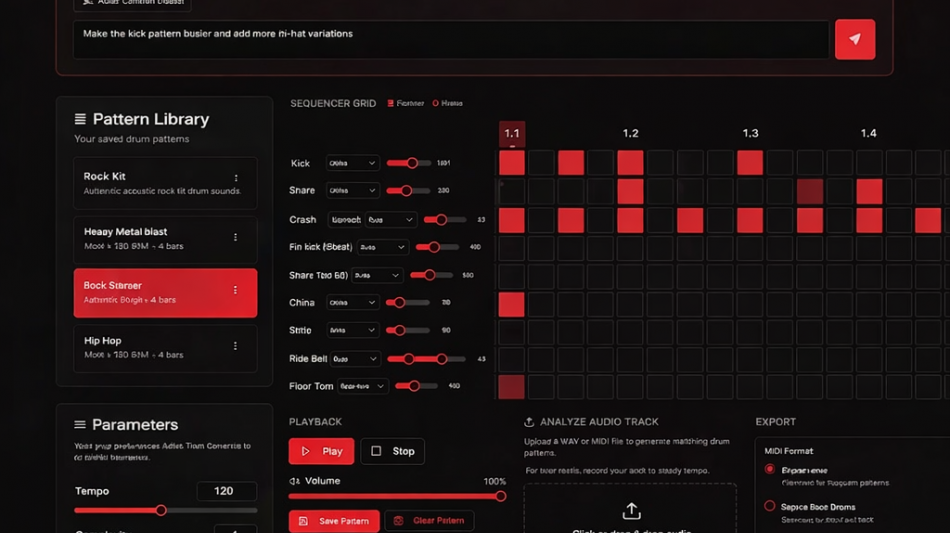Image resolution: width=950 pixels, height=533 pixels.
Task: Select the first MIDI Format radio option
Action: [769, 469]
